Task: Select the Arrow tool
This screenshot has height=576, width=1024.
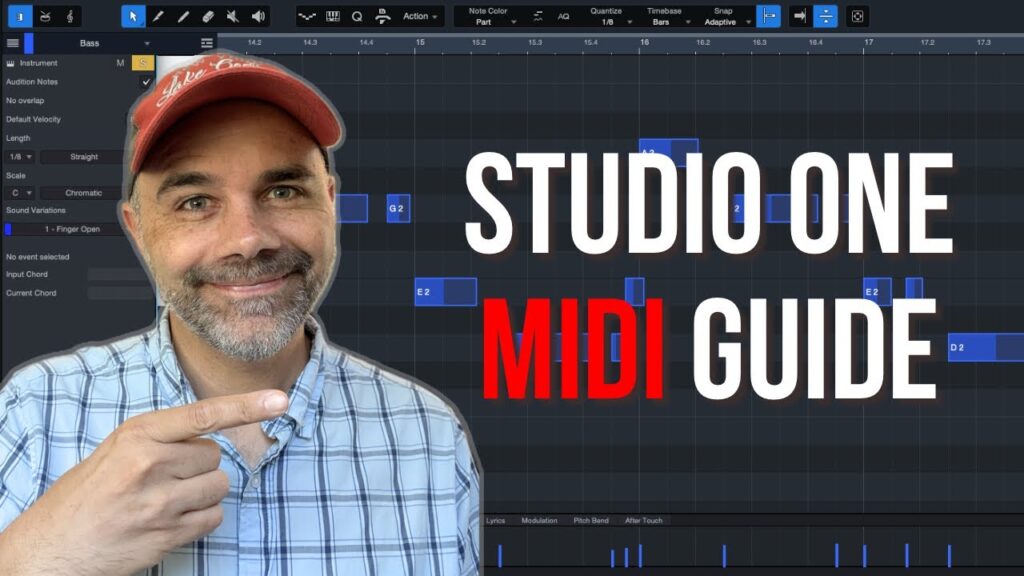Action: click(133, 16)
